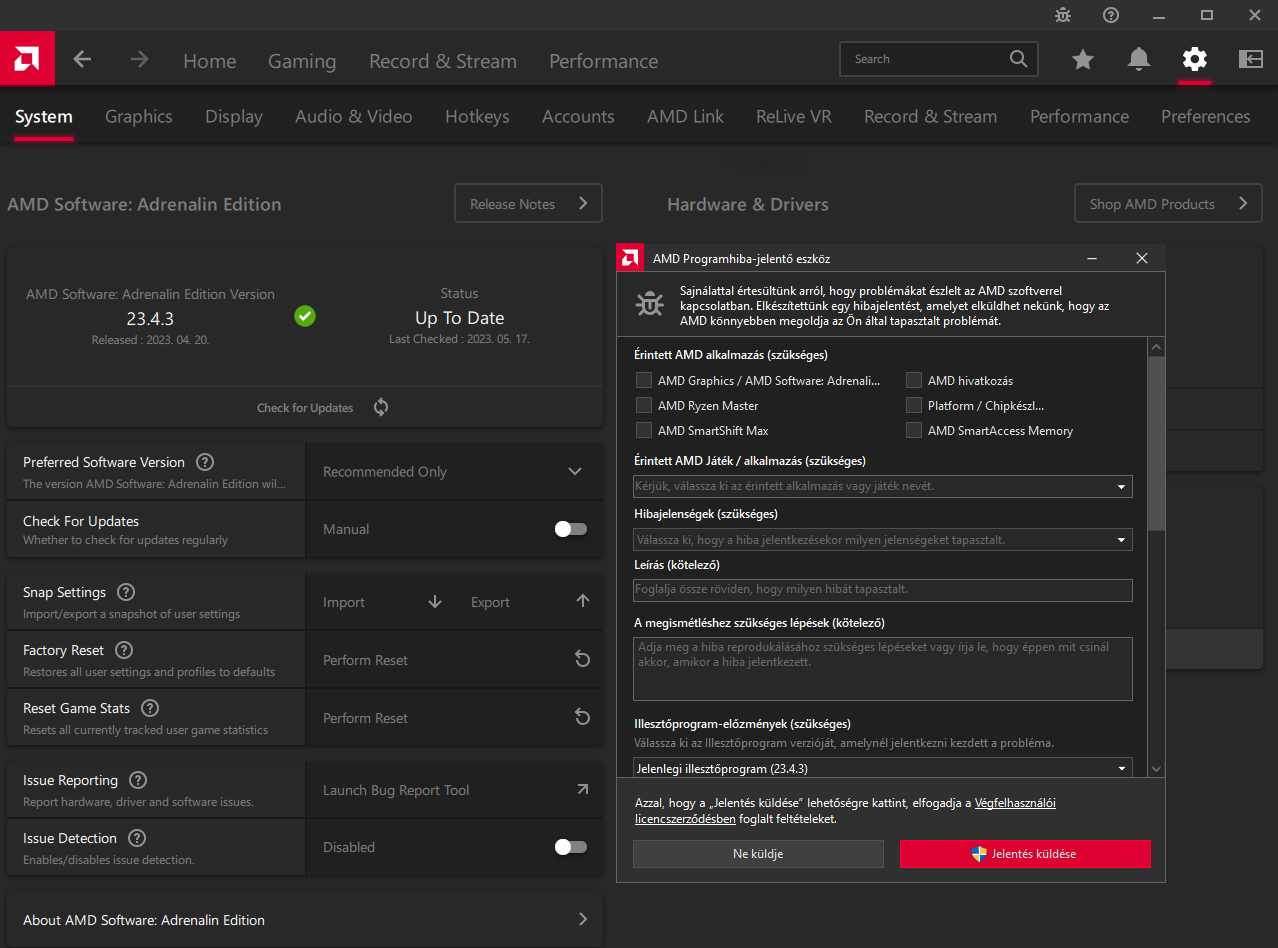Toggle the Check For Updates switch
The height and width of the screenshot is (948, 1278).
tap(571, 529)
